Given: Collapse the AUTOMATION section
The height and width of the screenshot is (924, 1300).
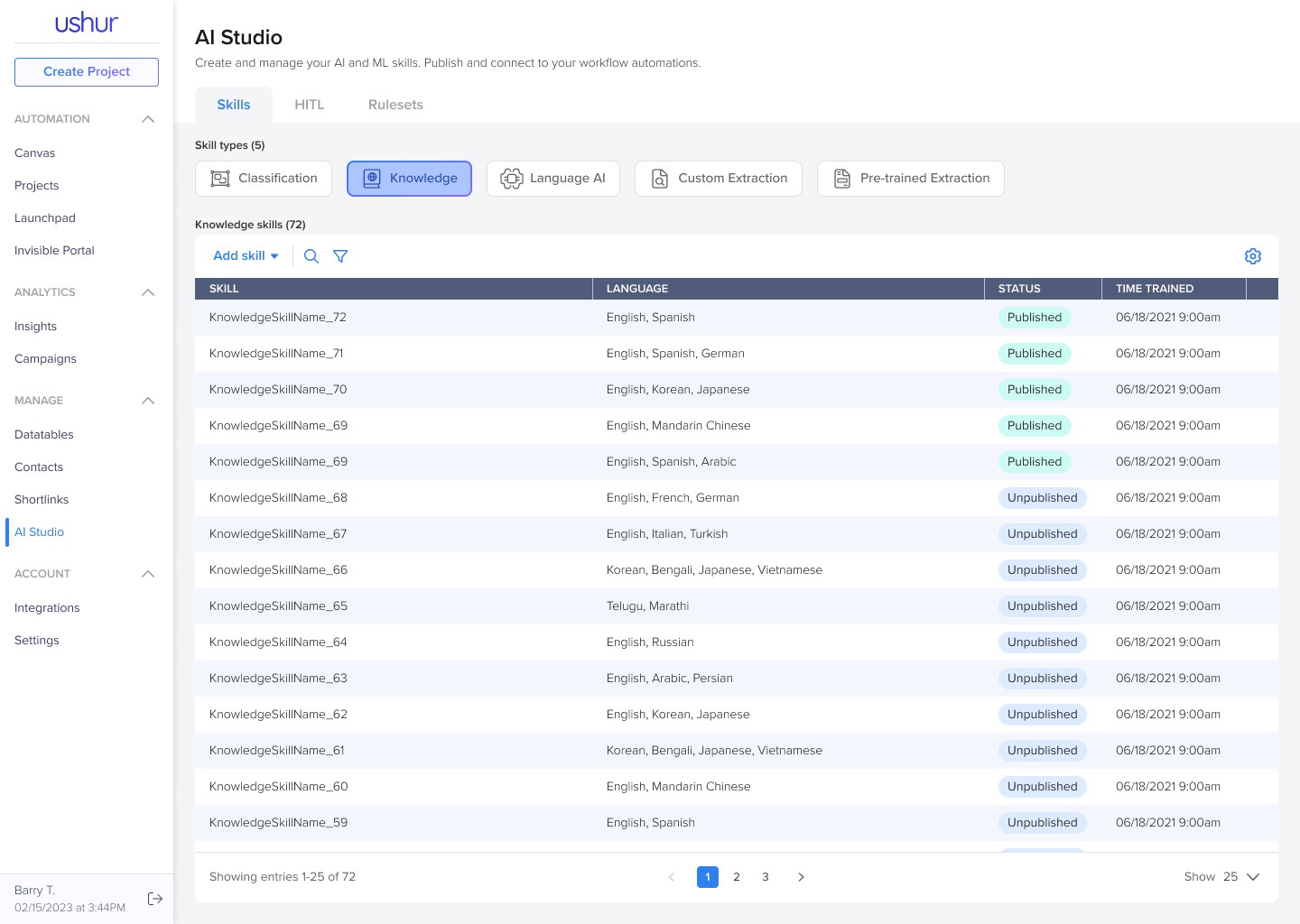Looking at the screenshot, I should point(148,119).
